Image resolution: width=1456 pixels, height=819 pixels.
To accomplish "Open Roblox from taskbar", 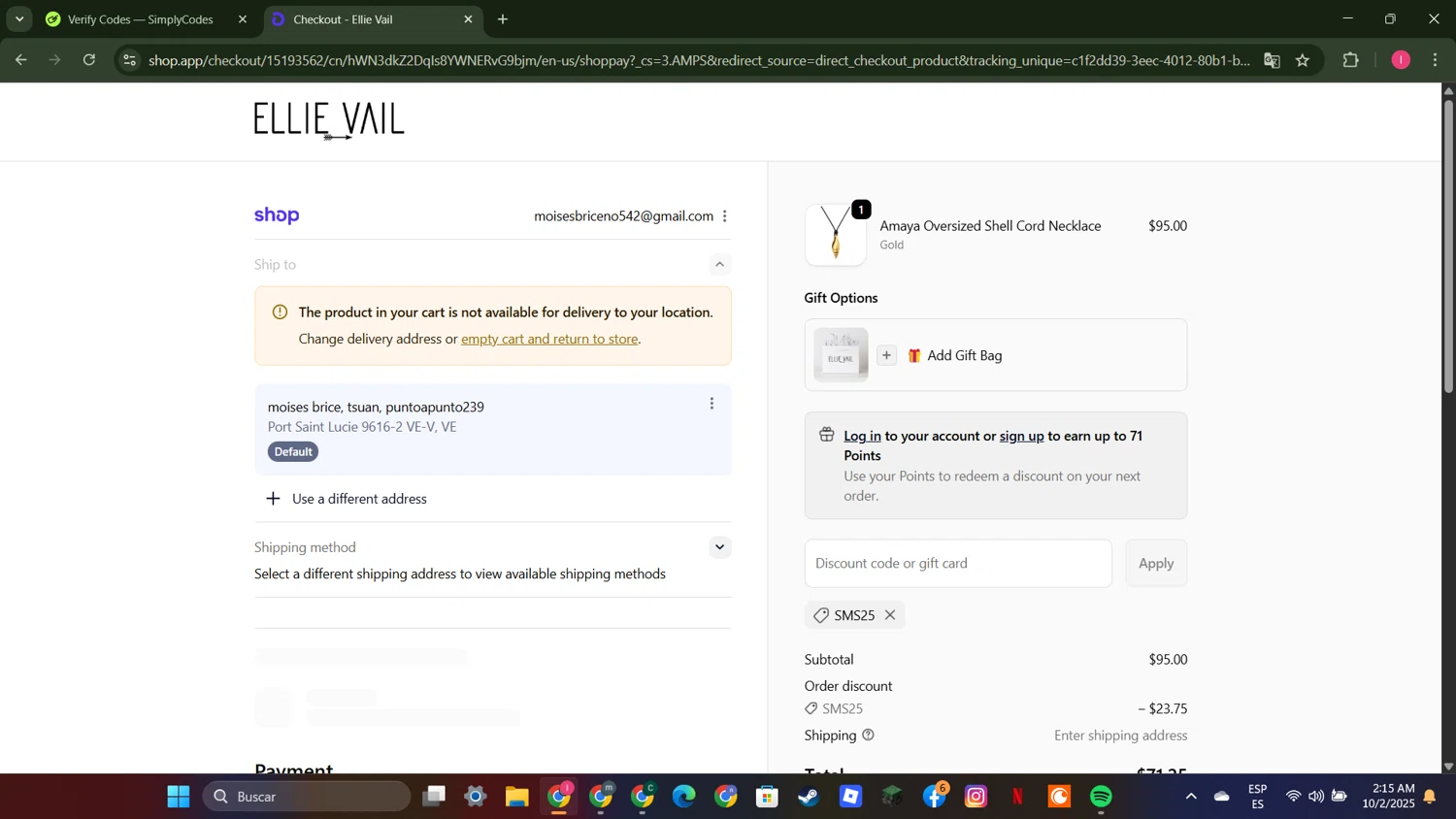I will coord(851,797).
